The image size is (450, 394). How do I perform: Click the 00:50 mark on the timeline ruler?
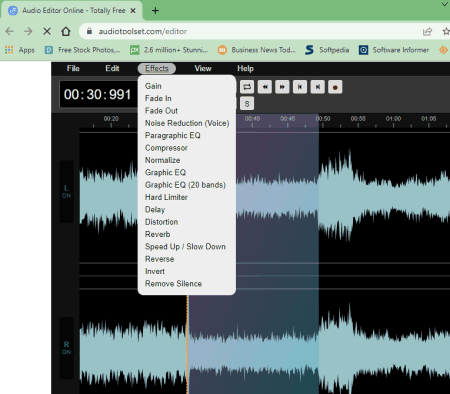click(323, 119)
